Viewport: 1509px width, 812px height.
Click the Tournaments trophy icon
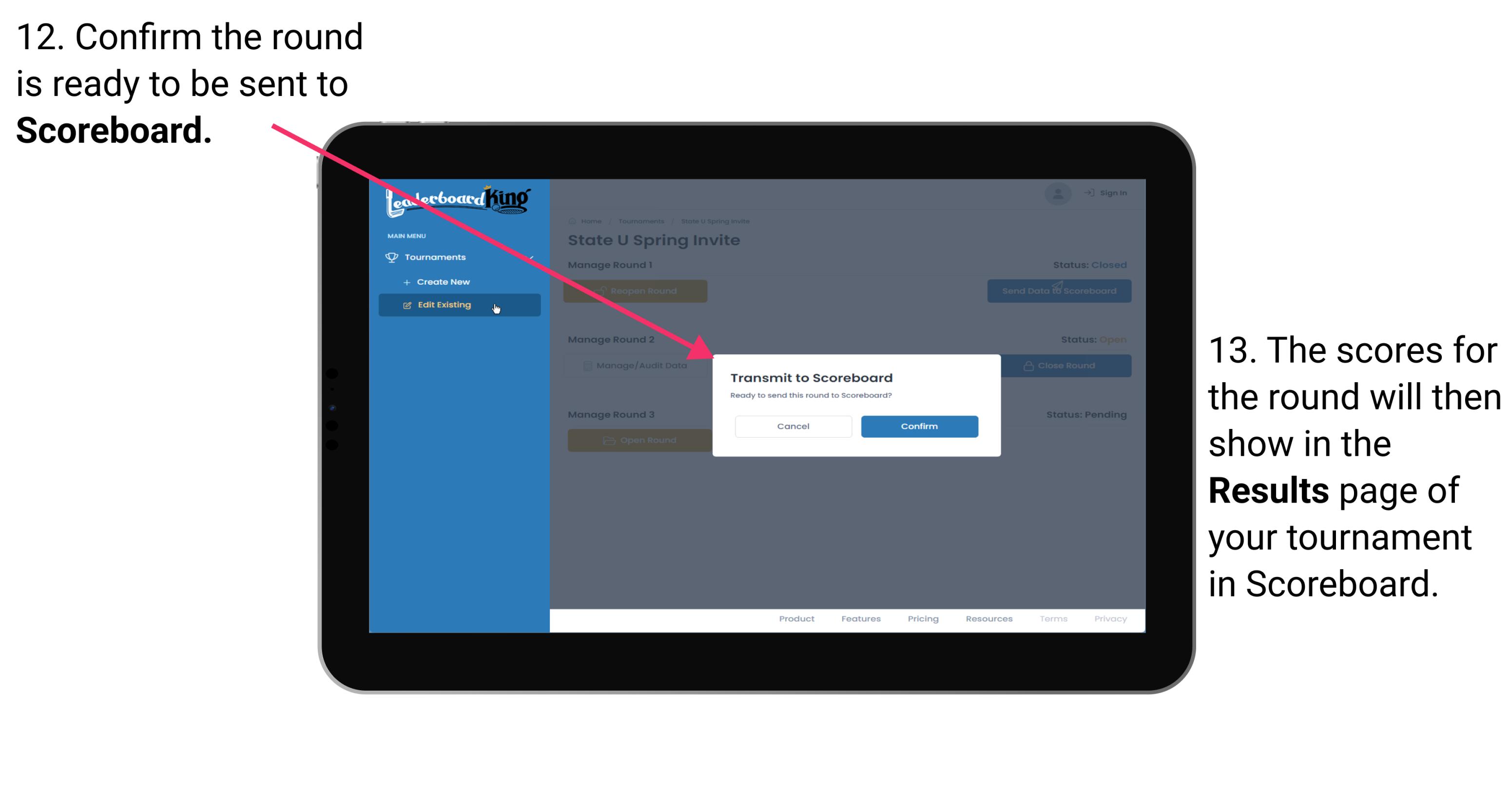pyautogui.click(x=392, y=257)
